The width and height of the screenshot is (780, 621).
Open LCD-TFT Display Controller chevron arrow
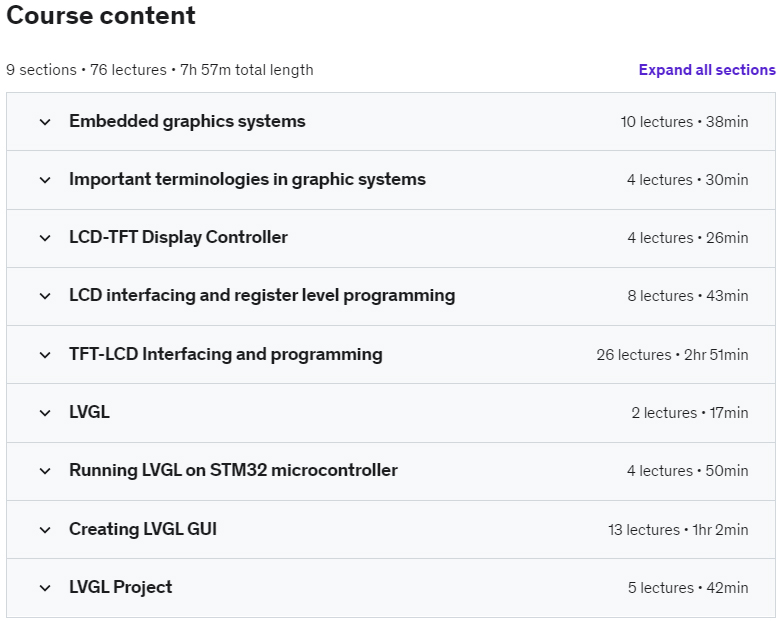coord(45,238)
